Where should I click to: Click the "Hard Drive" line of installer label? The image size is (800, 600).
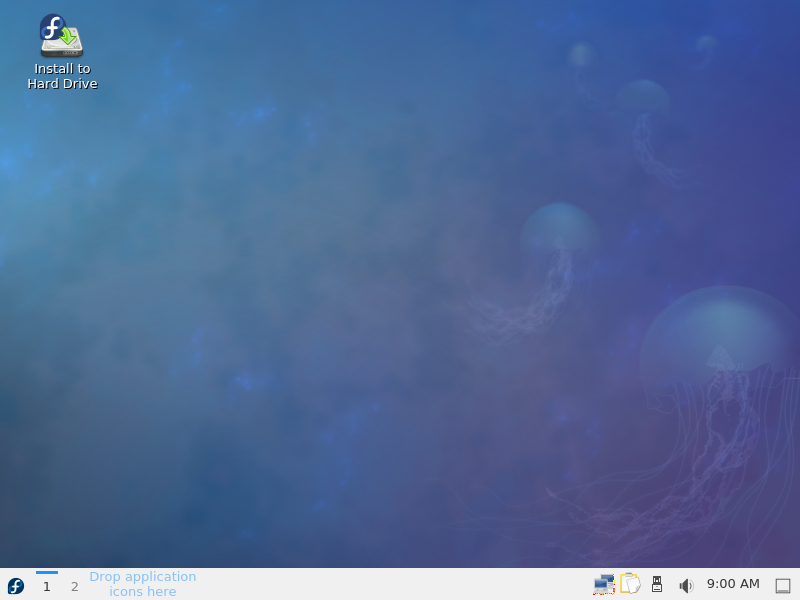coord(62,84)
